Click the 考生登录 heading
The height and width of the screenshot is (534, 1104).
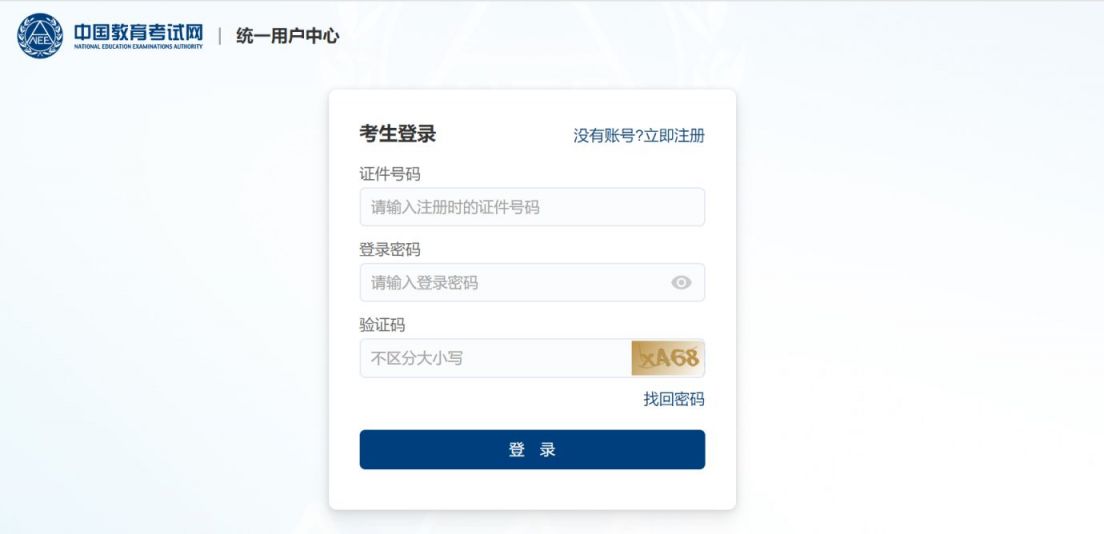398,134
